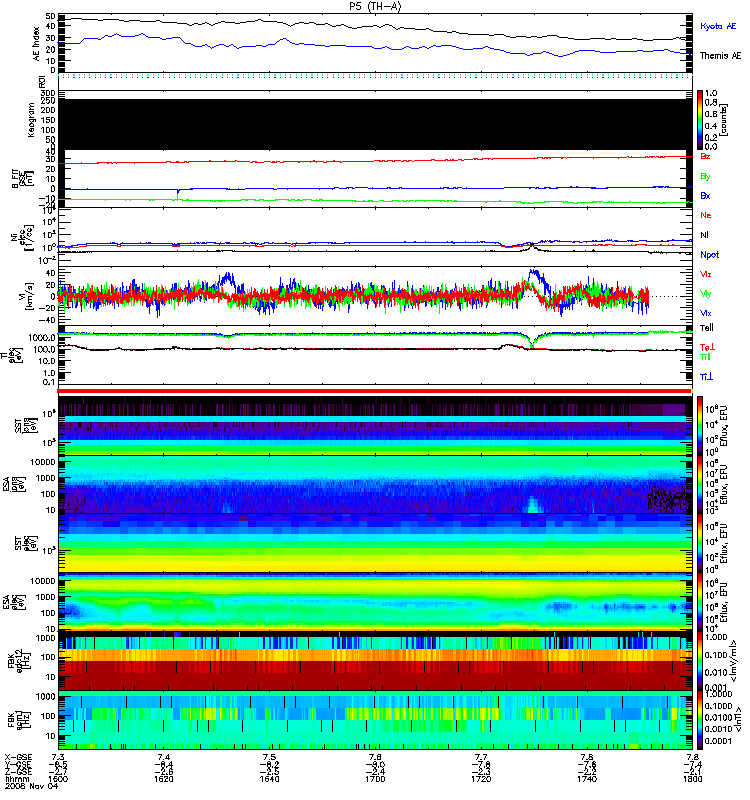
Task: Click the 7.5 X-GSE value
Action: coord(269,758)
